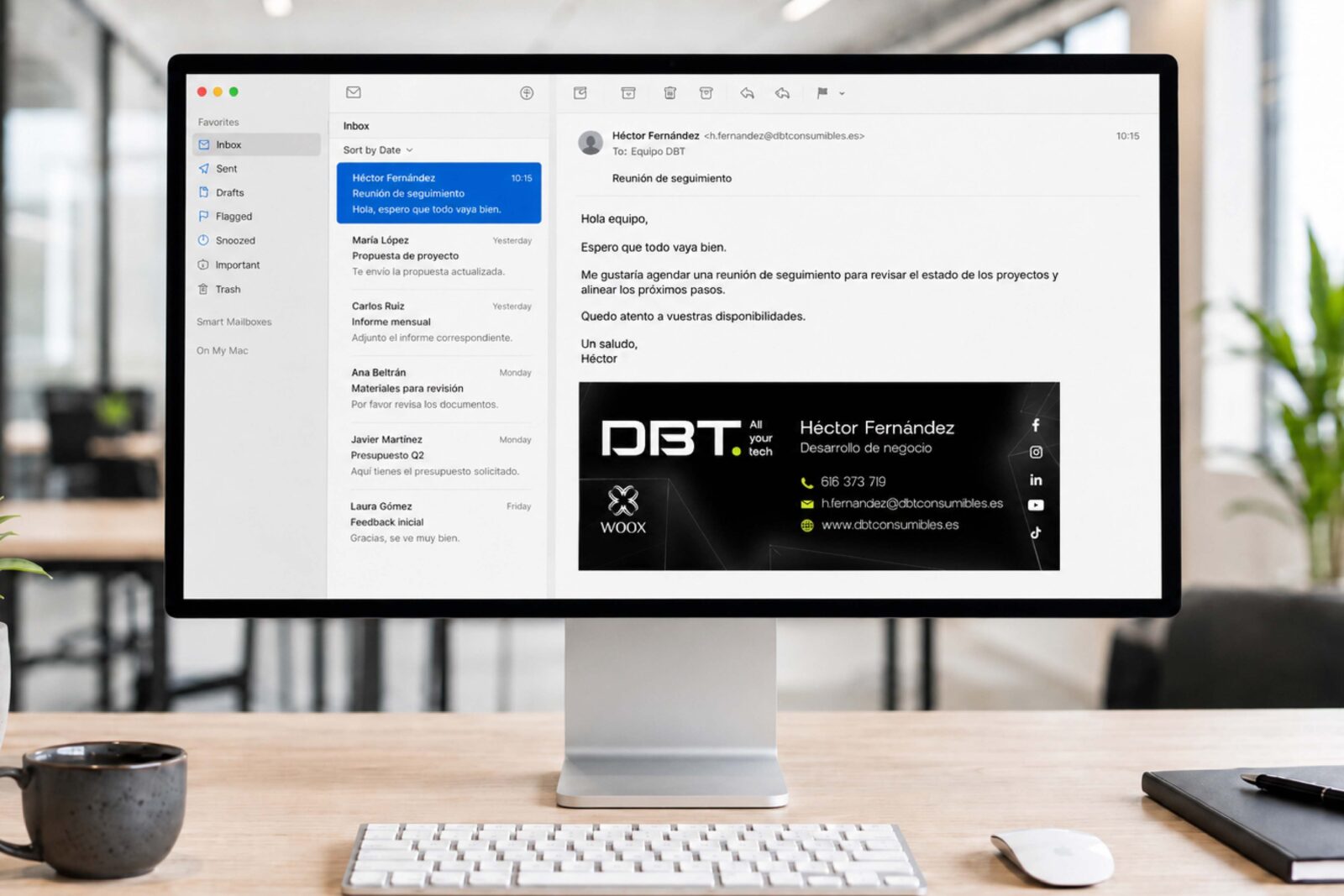Click the Inbox heading above the message list
The image size is (1344, 896).
pyautogui.click(x=356, y=126)
